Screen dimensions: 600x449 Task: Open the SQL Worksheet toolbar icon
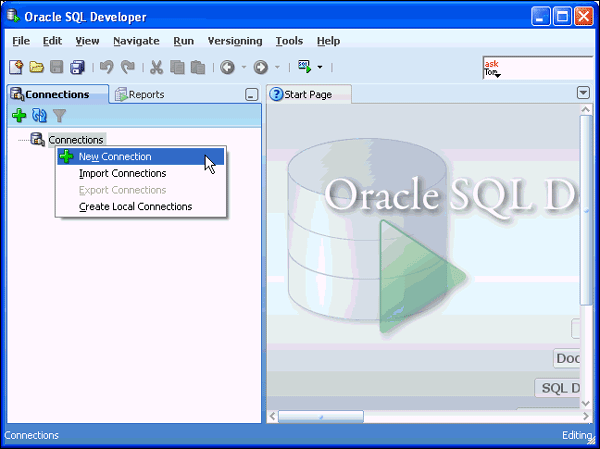pyautogui.click(x=305, y=67)
